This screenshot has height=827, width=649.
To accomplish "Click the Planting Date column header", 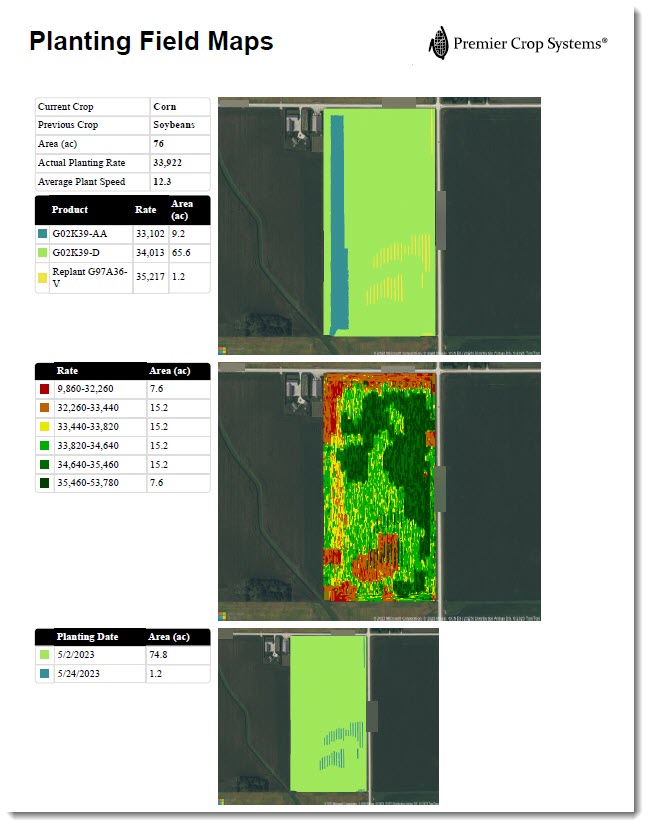I will pyautogui.click(x=87, y=636).
